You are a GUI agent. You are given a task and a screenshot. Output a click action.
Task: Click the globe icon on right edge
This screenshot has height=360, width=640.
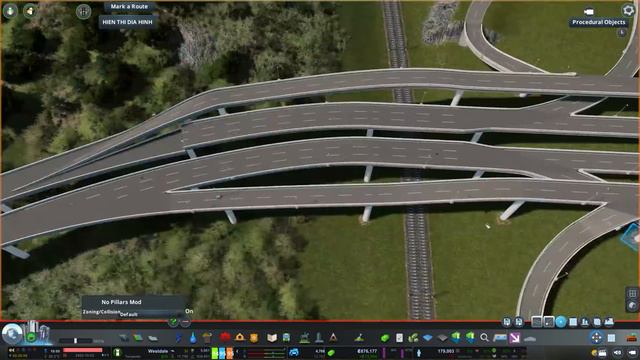(632, 306)
